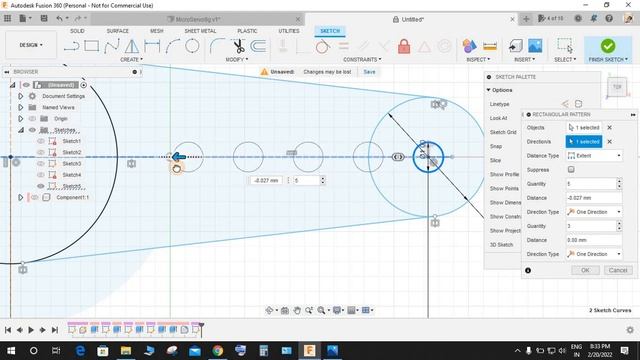Image resolution: width=640 pixels, height=360 pixels.
Task: Select the Line sketch tool
Action: (x=71, y=46)
